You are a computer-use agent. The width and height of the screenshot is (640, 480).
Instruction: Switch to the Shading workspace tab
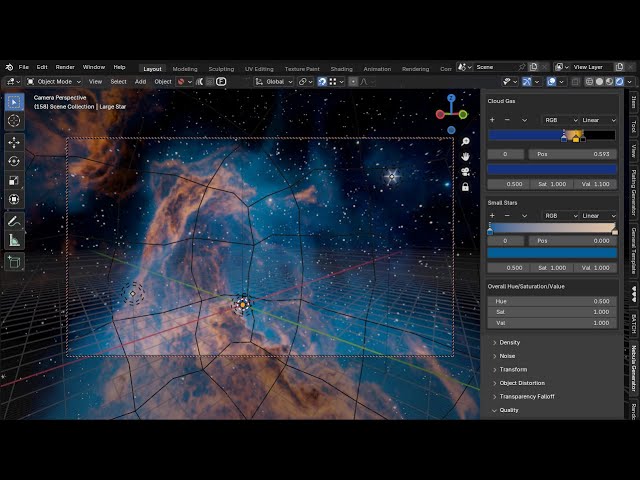click(341, 69)
